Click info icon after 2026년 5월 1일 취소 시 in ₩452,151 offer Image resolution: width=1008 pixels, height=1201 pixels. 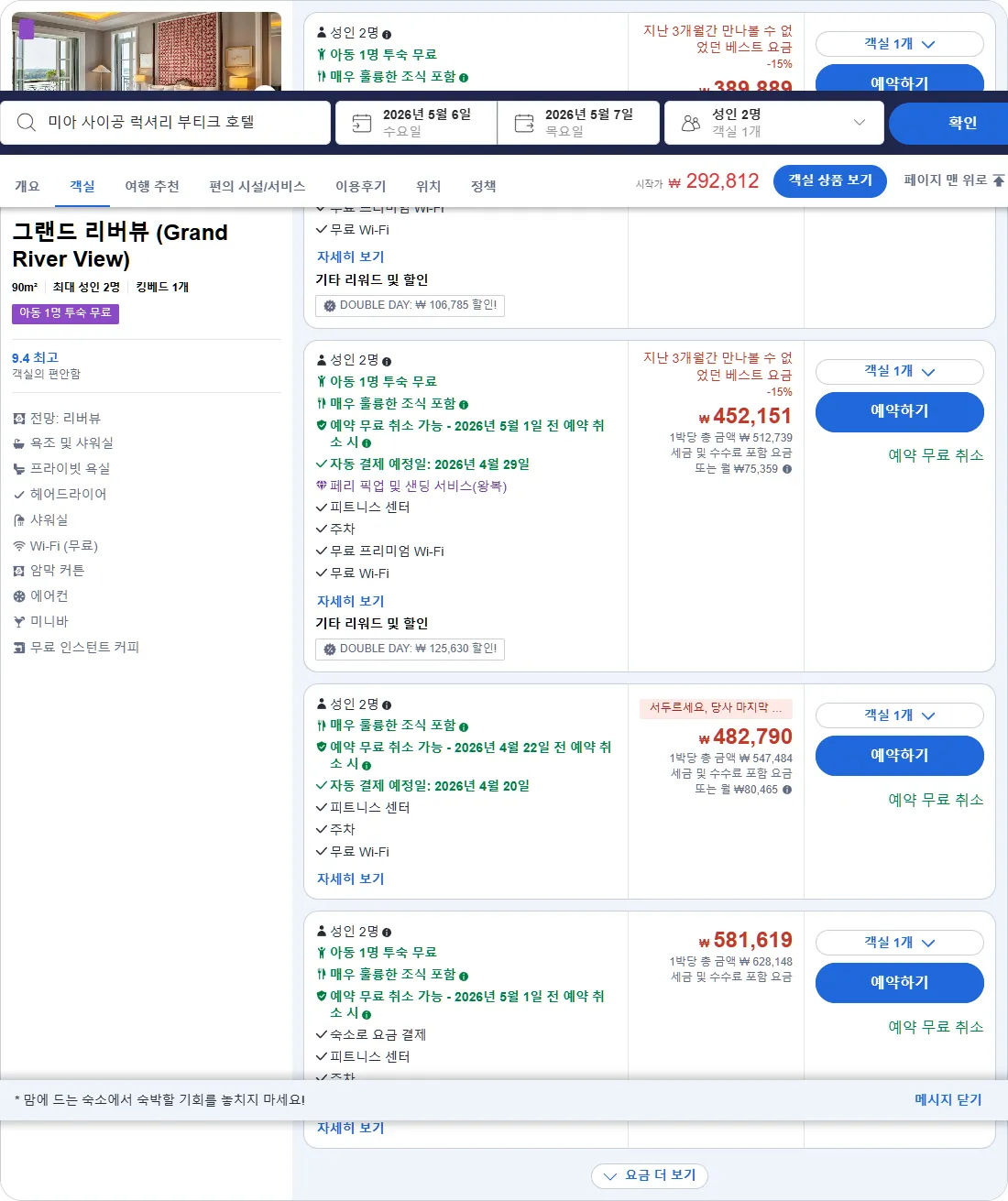[x=367, y=443]
